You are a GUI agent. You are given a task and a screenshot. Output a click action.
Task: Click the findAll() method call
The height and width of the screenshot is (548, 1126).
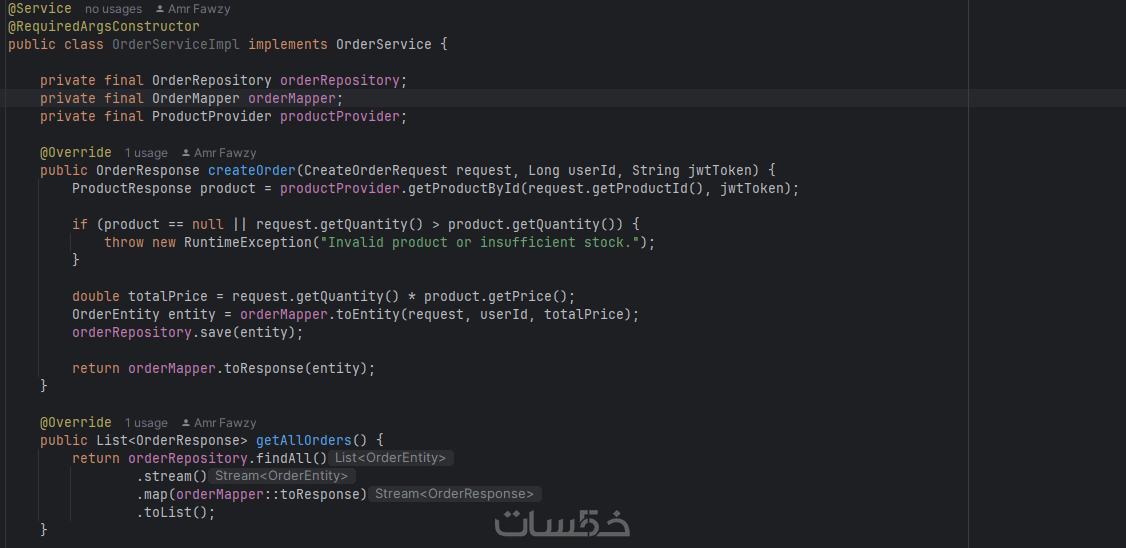pos(292,458)
